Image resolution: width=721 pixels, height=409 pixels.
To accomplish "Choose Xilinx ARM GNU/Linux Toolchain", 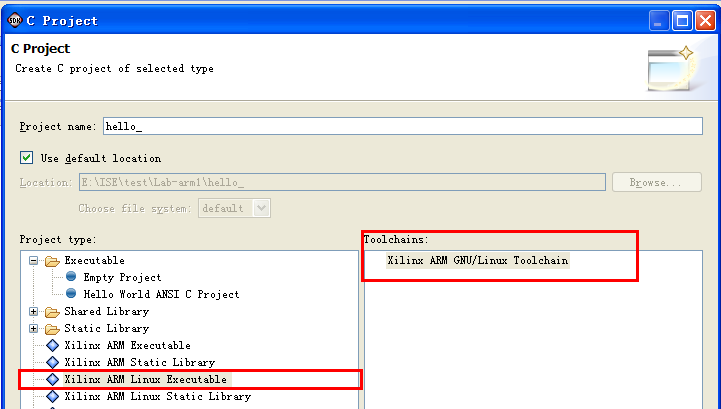I will pos(477,260).
